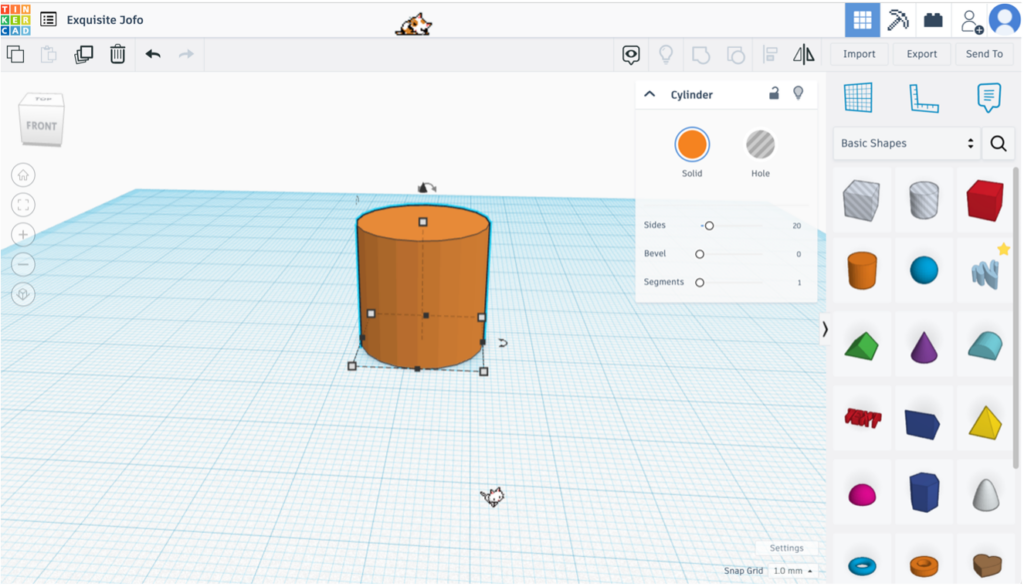Screen dimensions: 1024x587
Task: Pick the striped Cylinder hole shape
Action: 924,200
